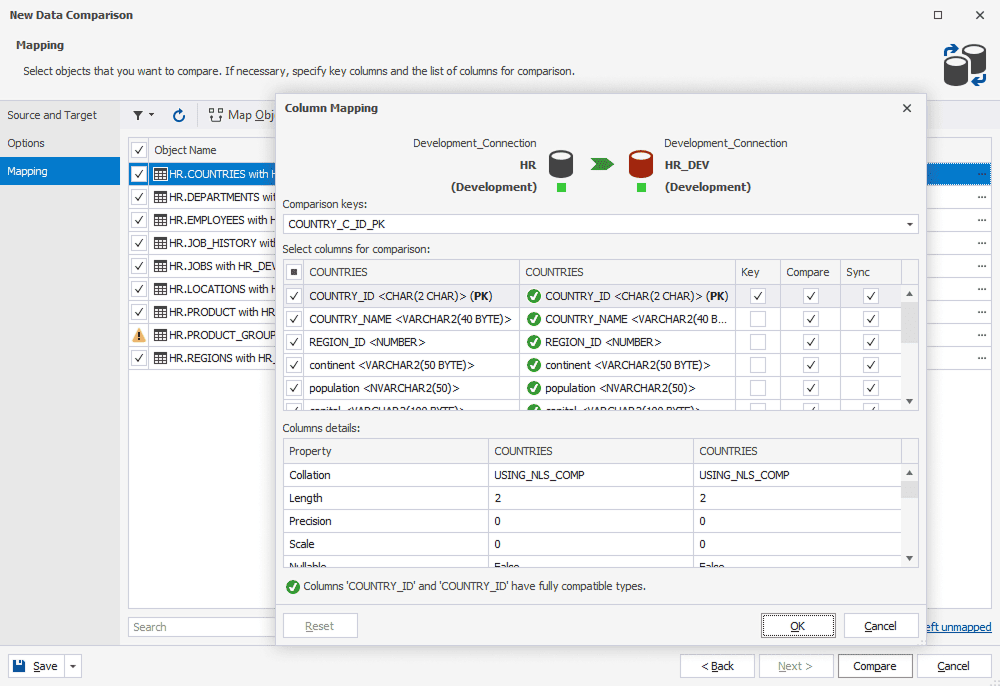The image size is (1000, 686).
Task: Click the save disk icon
Action: click(x=19, y=666)
